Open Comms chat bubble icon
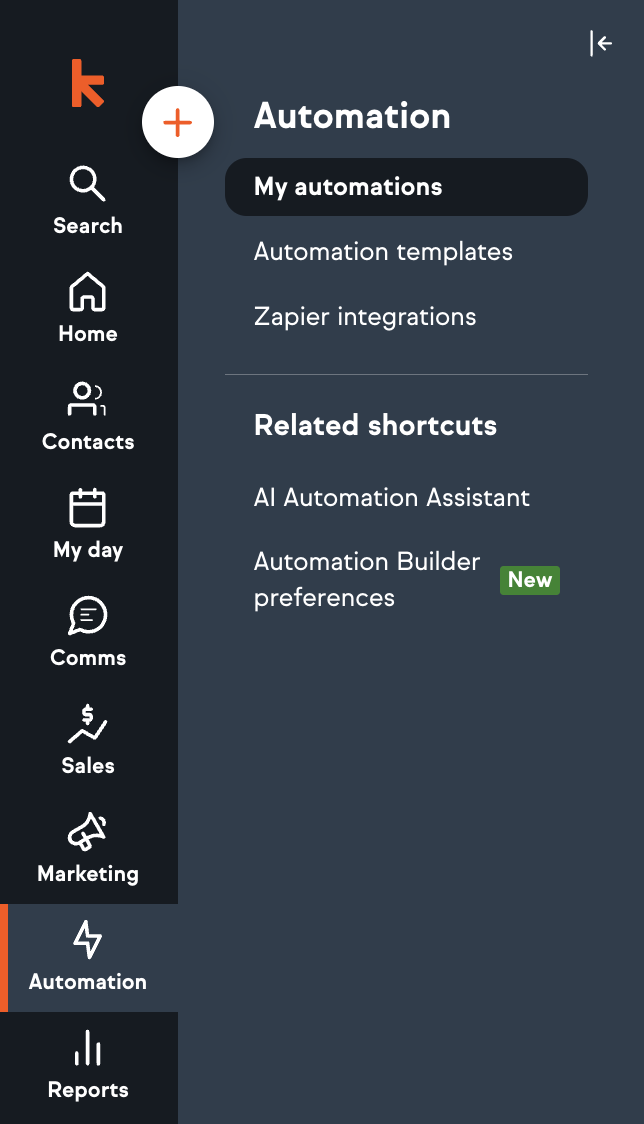The image size is (644, 1124). [88, 616]
